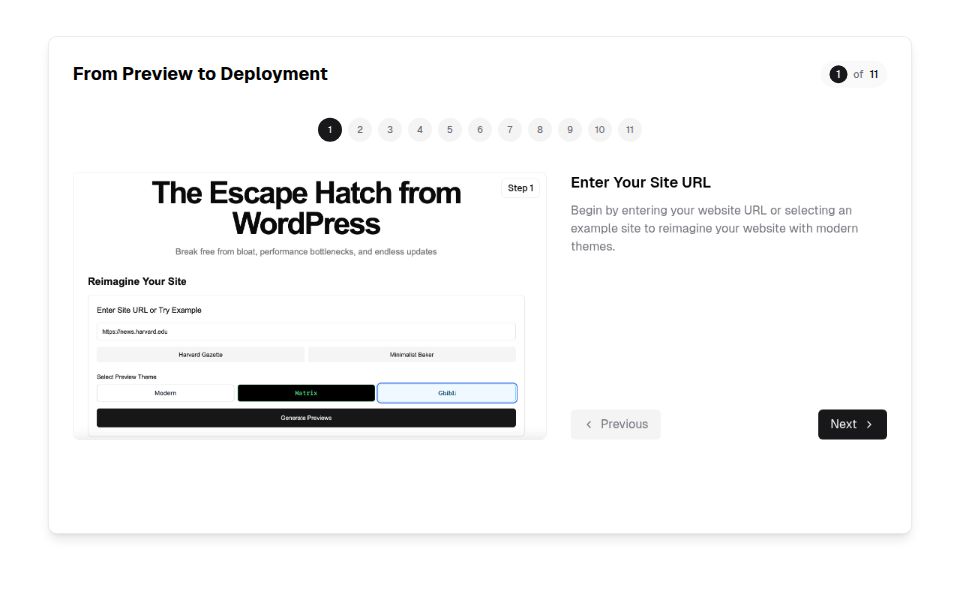
Task: Jump to step 3 circle
Action: pos(390,130)
